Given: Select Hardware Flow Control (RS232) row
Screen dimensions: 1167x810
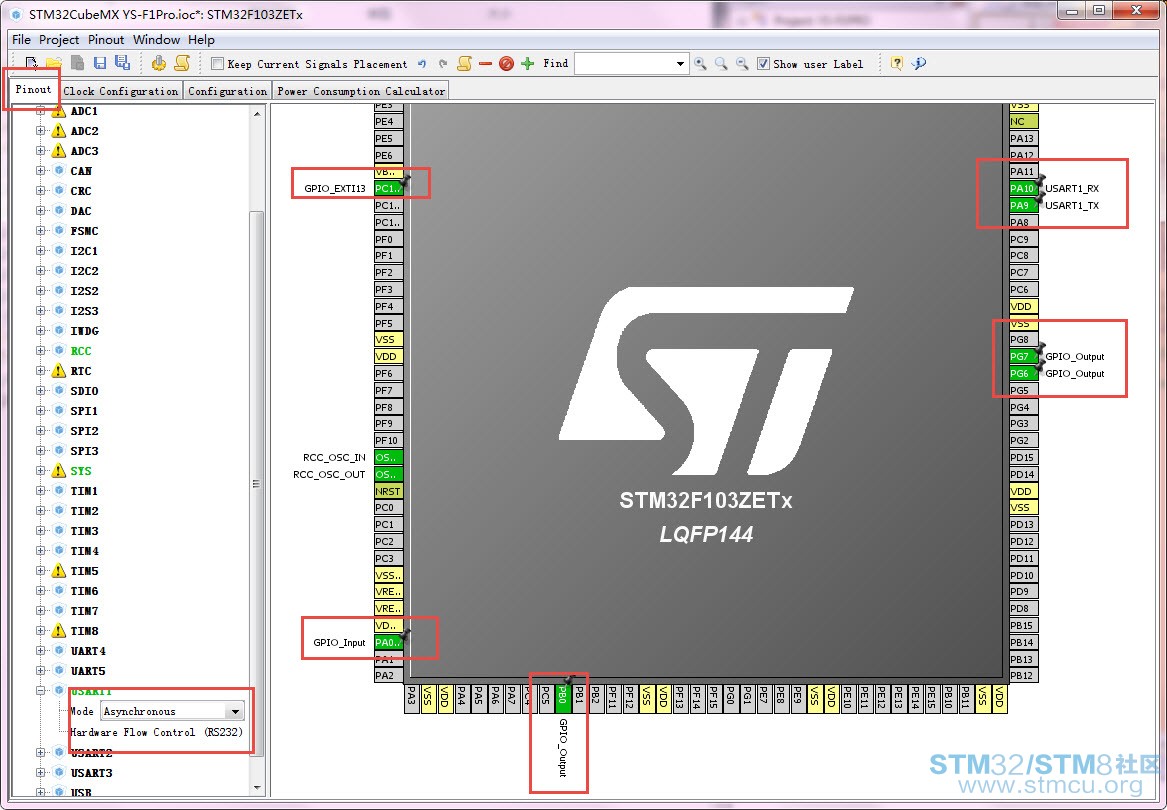Looking at the screenshot, I should pyautogui.click(x=156, y=732).
